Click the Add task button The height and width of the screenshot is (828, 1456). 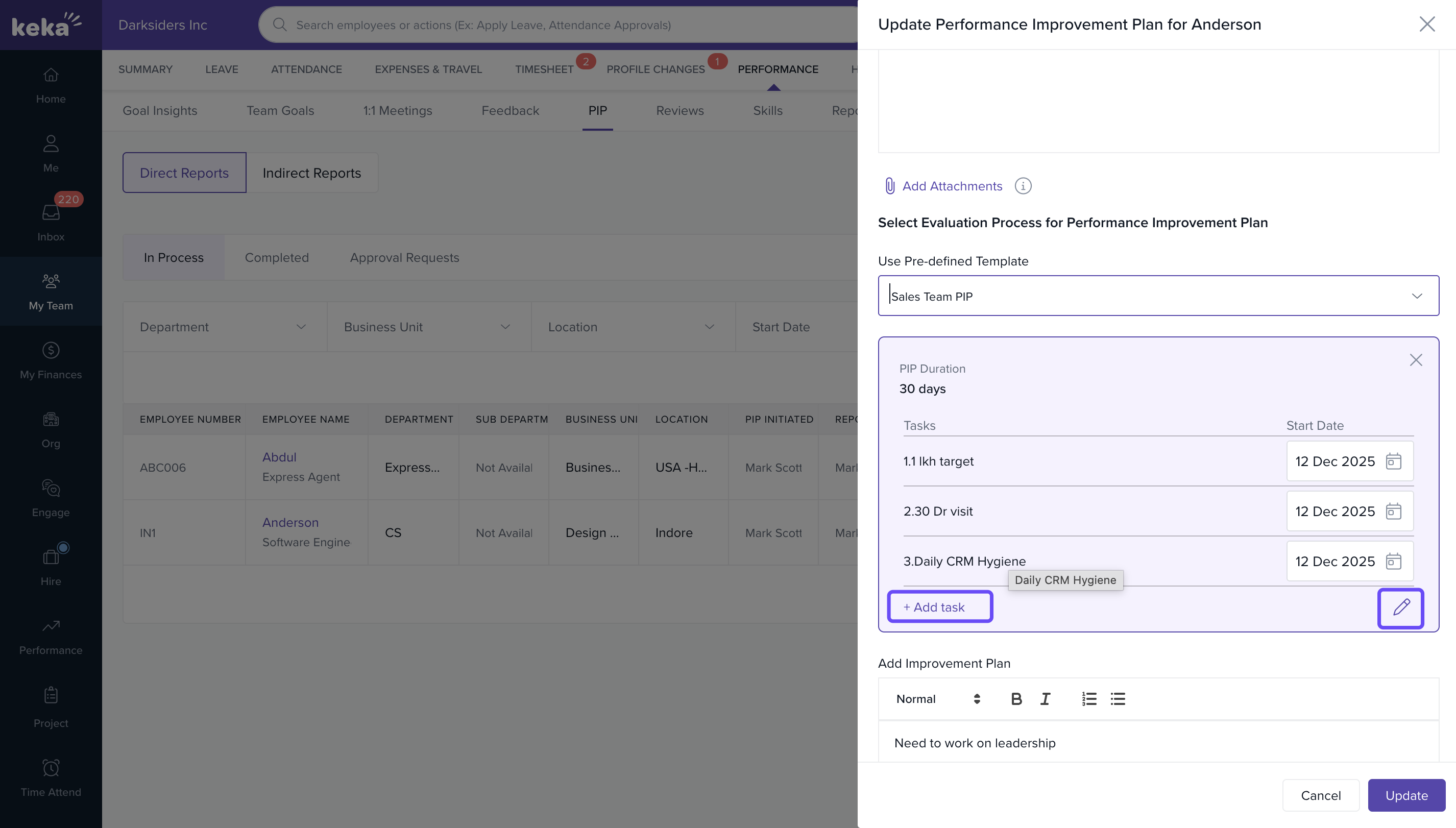coord(939,607)
